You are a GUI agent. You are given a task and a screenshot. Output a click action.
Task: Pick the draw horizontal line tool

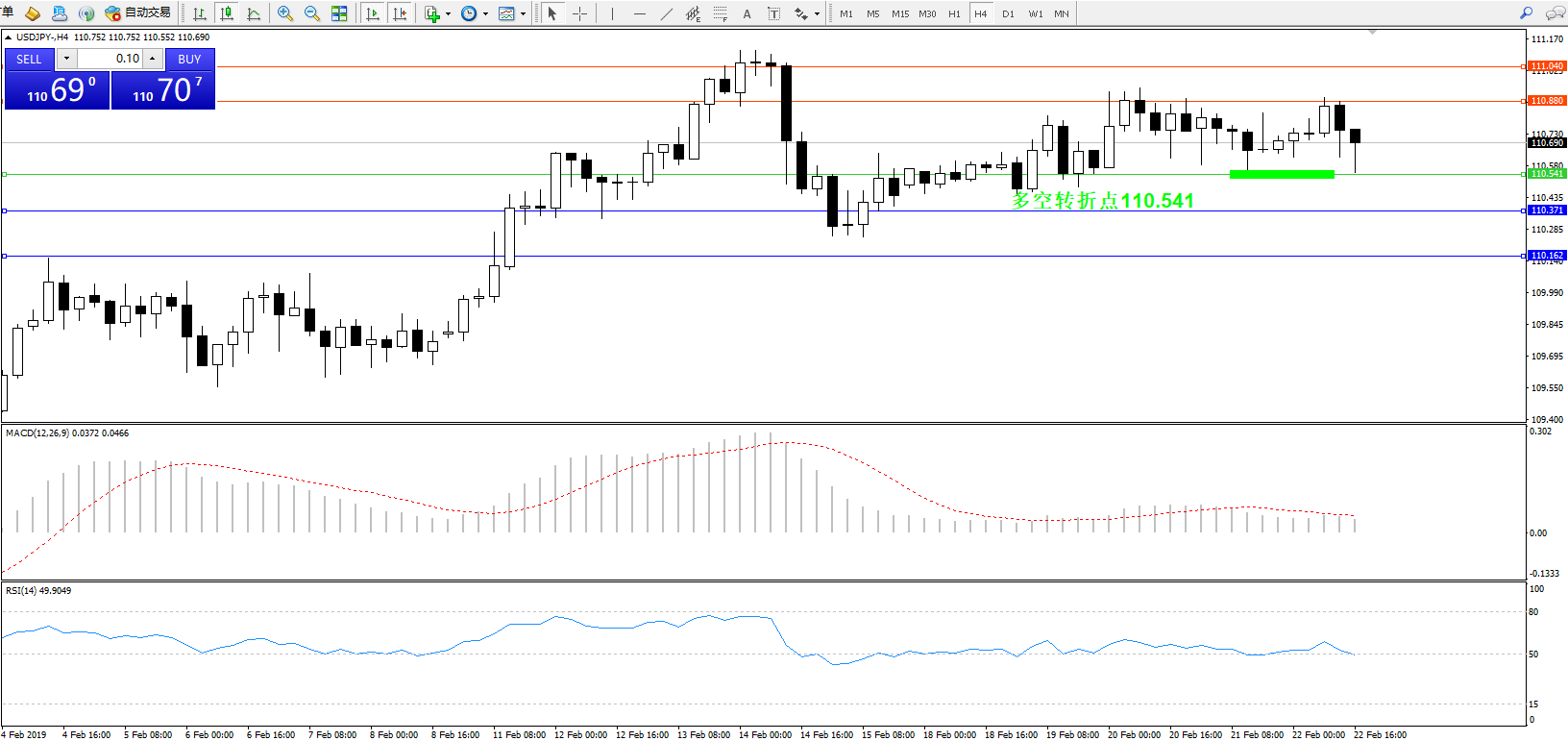click(639, 13)
